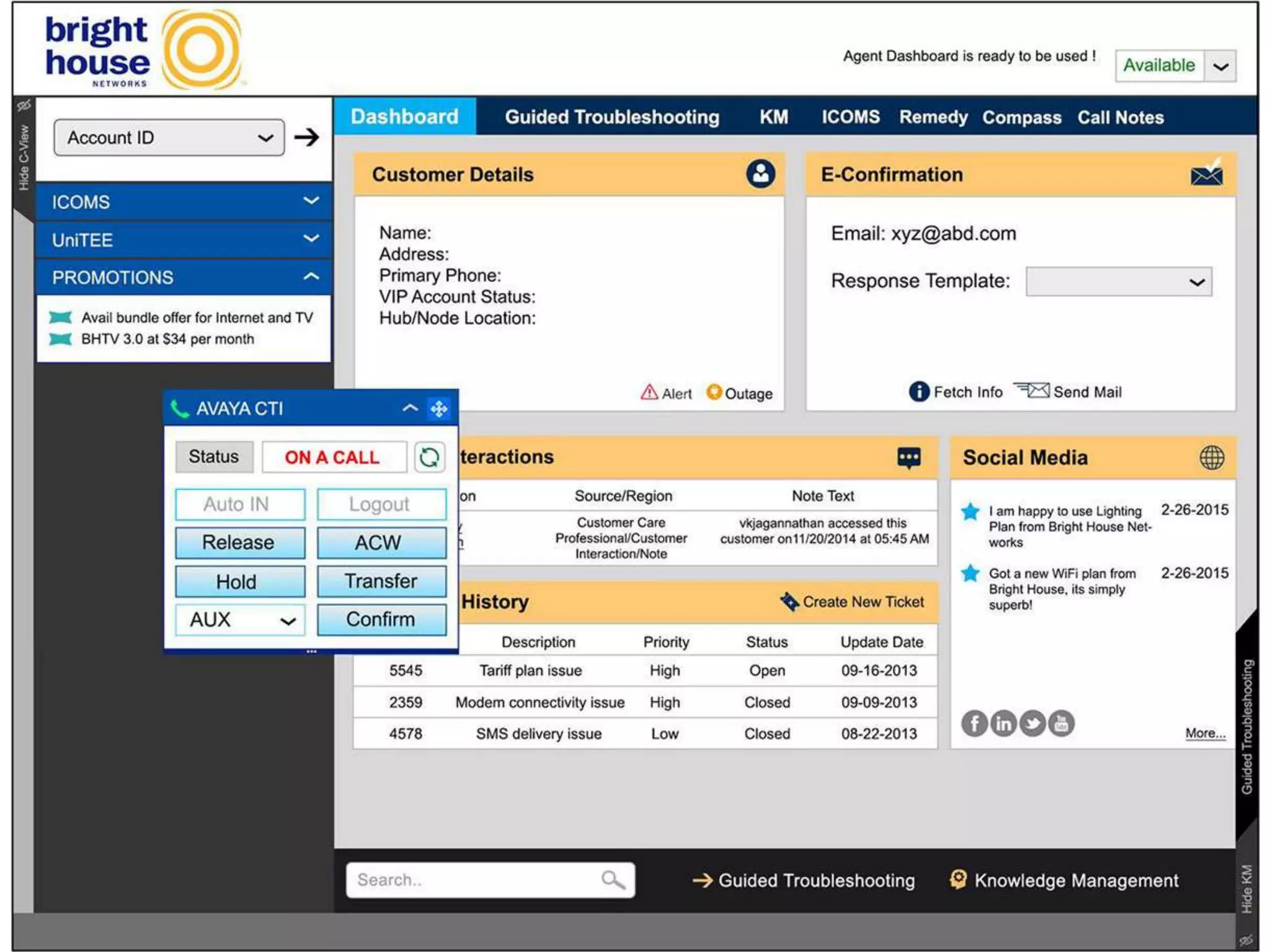Click the Confirm button
This screenshot has width=1270, height=952.
click(381, 620)
